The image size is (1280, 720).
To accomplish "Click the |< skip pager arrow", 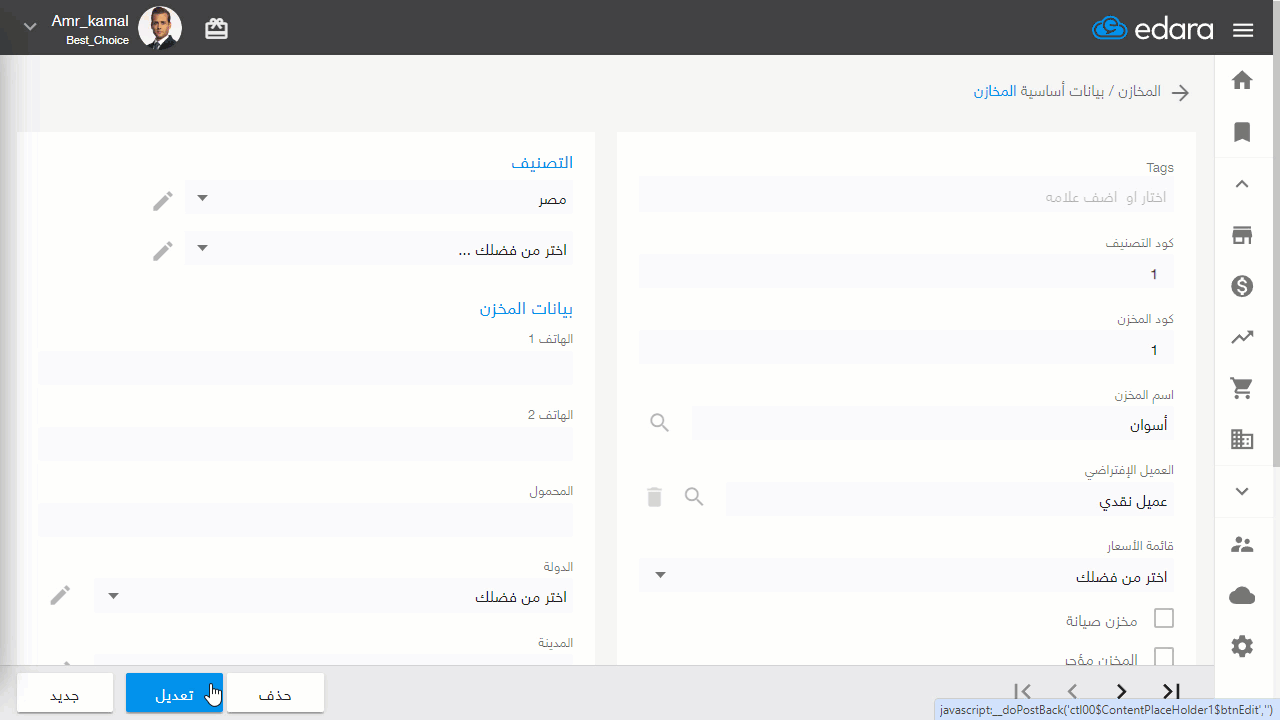I will 1022,691.
